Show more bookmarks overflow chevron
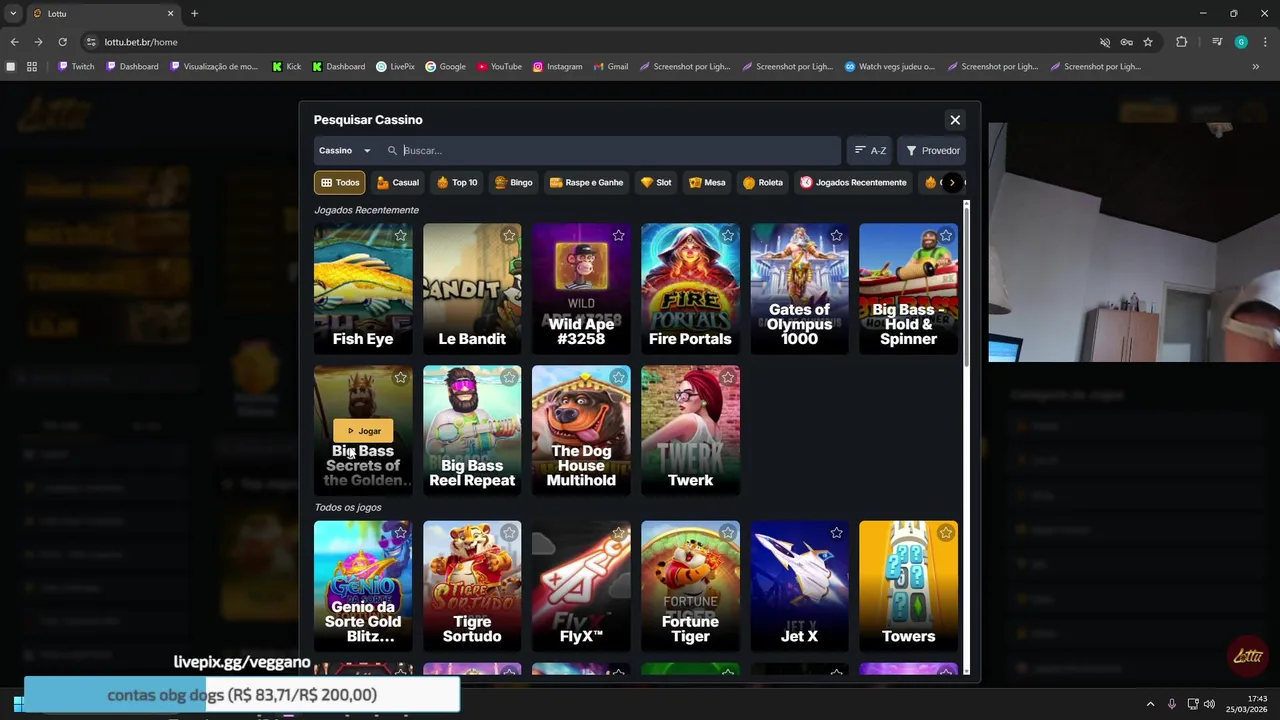 [1255, 67]
